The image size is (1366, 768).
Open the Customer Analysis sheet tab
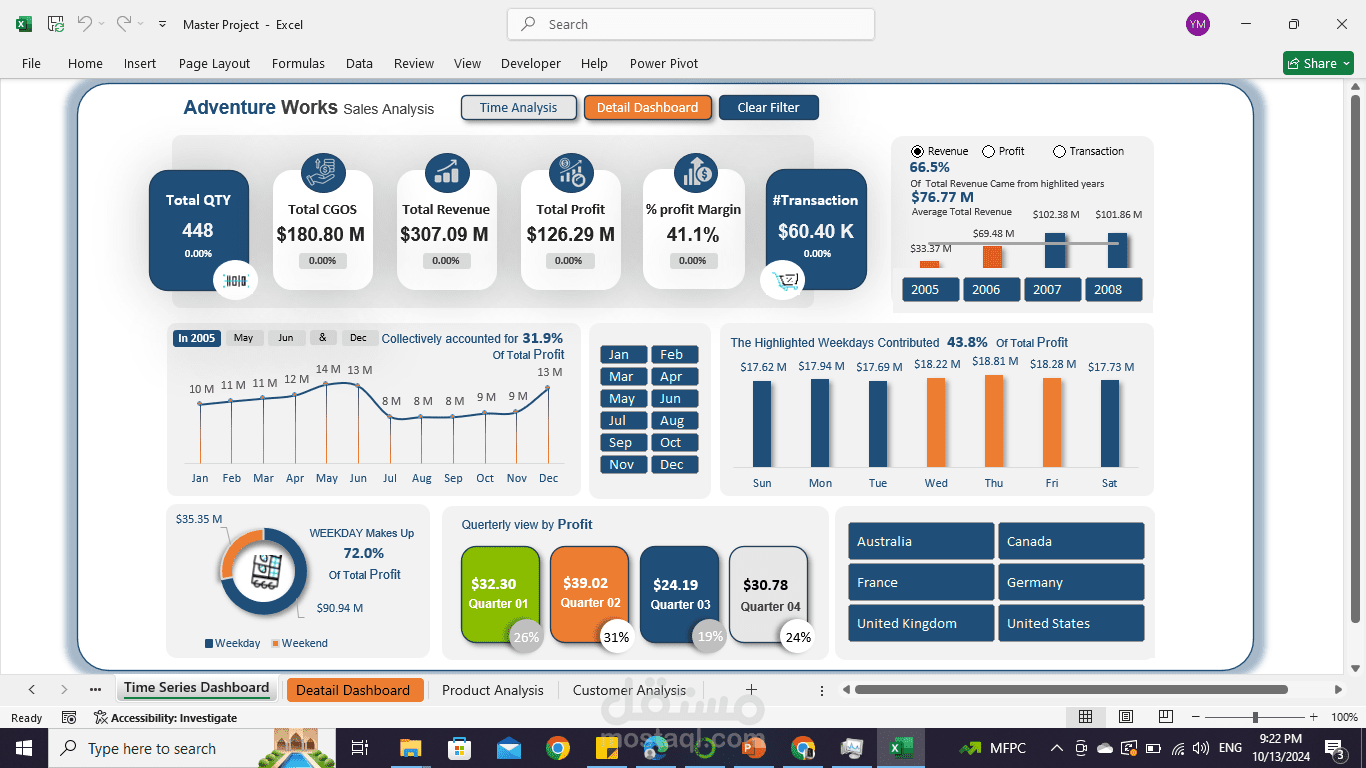[x=629, y=690]
